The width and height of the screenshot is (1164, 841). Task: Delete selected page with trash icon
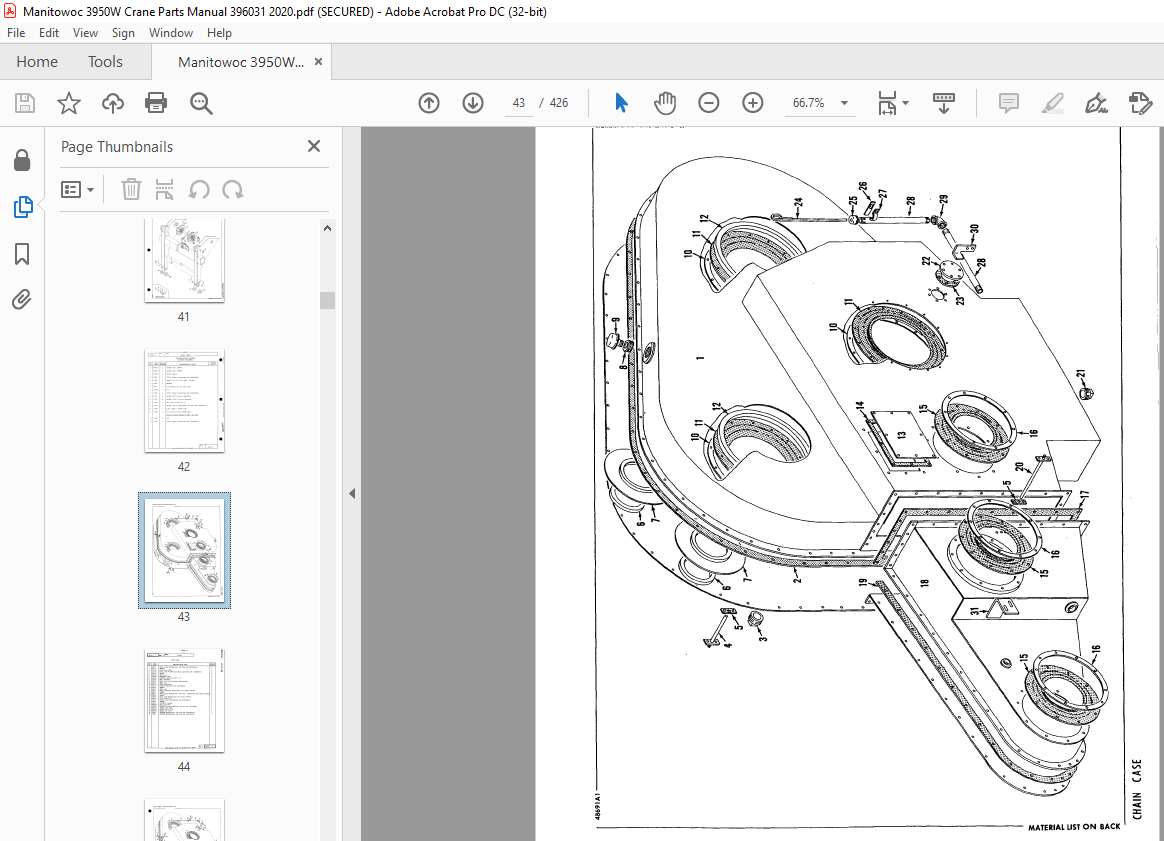click(131, 189)
